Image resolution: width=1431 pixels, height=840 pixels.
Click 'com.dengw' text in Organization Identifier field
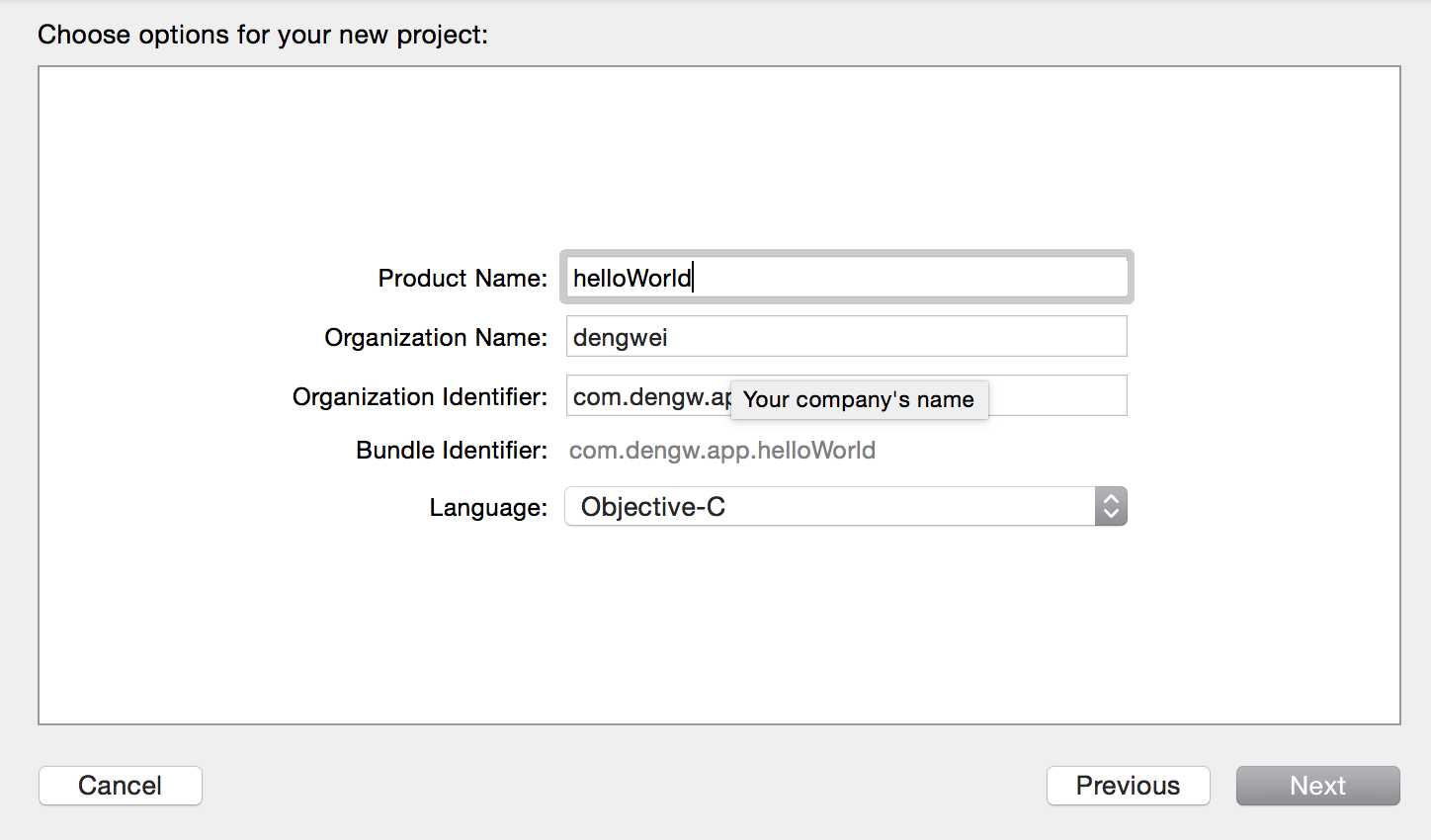pyautogui.click(x=638, y=396)
